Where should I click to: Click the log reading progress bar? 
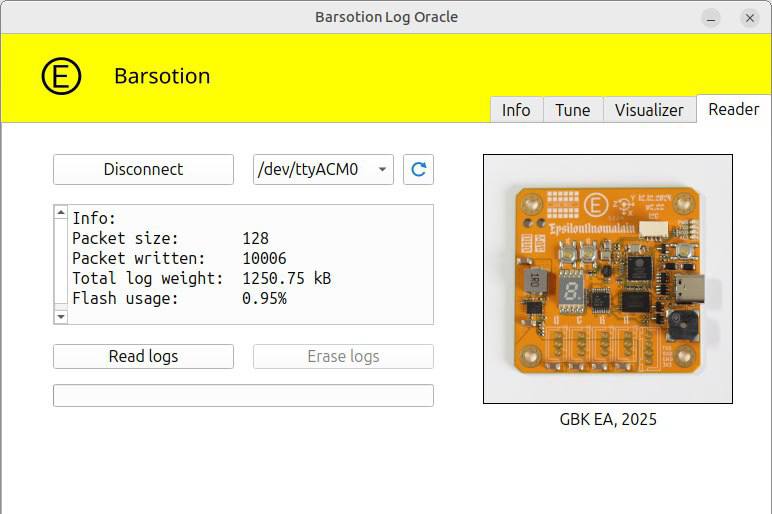(x=243, y=395)
